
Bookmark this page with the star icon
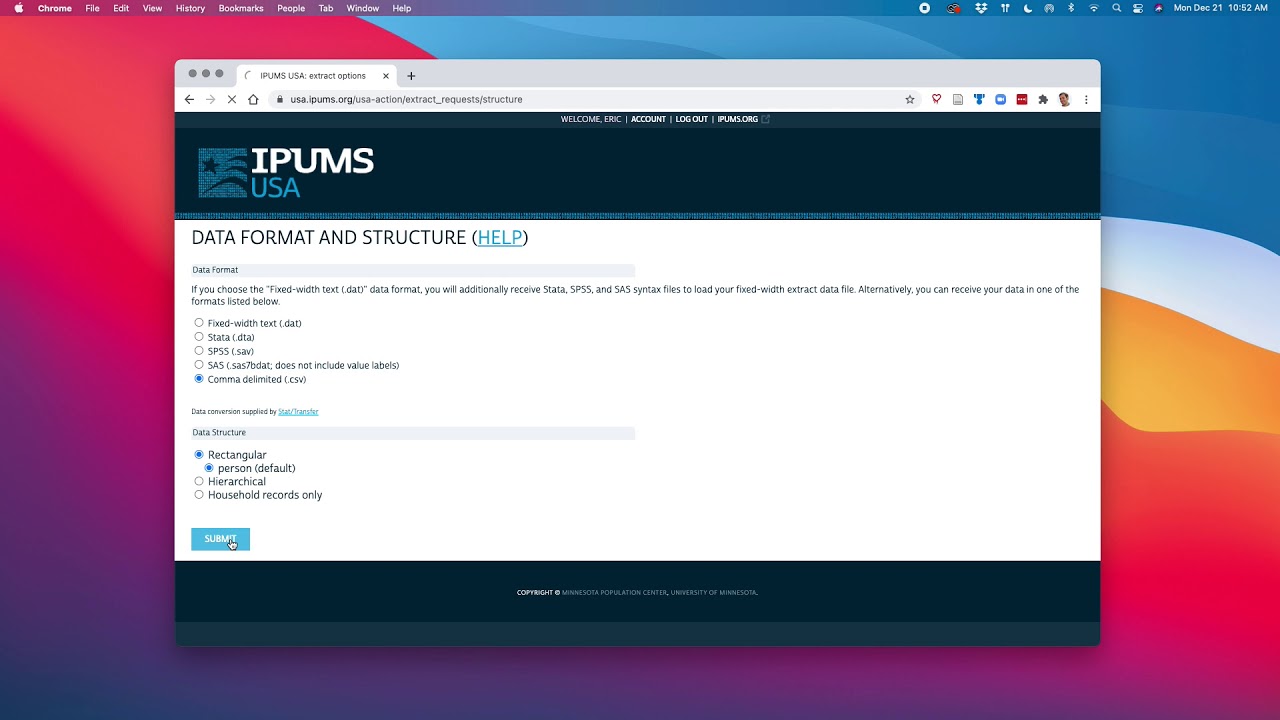[910, 99]
